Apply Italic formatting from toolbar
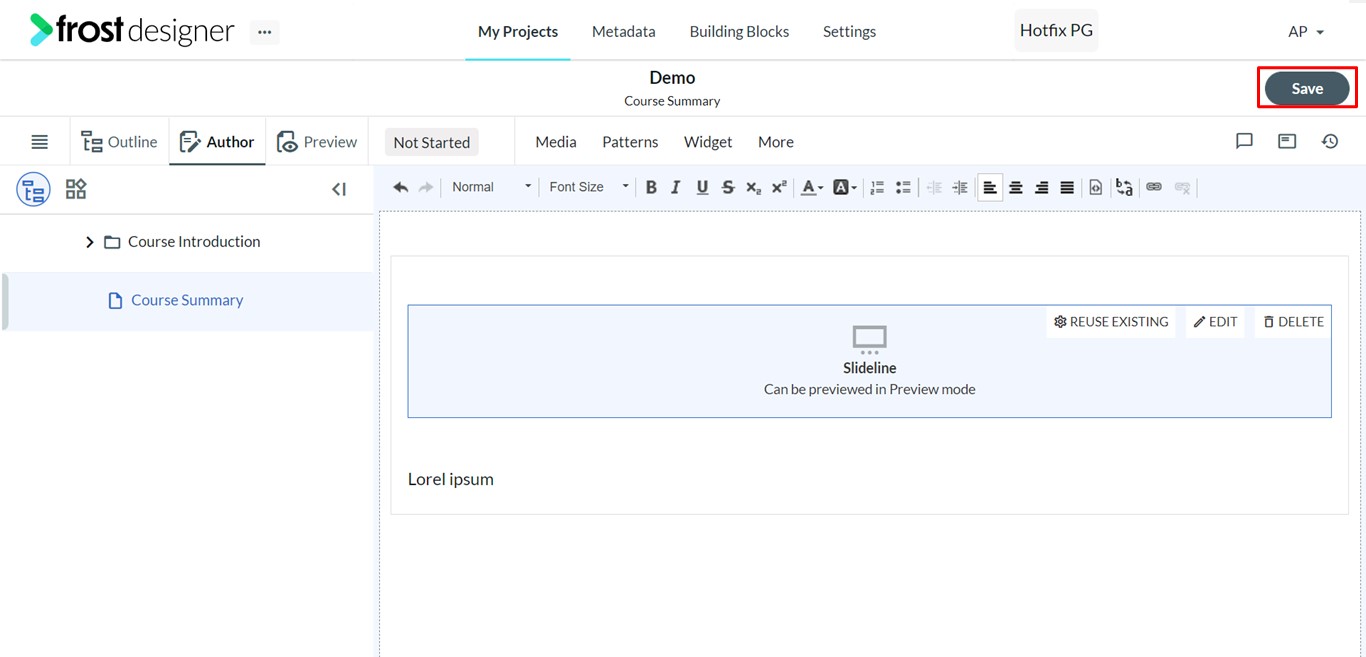 676,187
